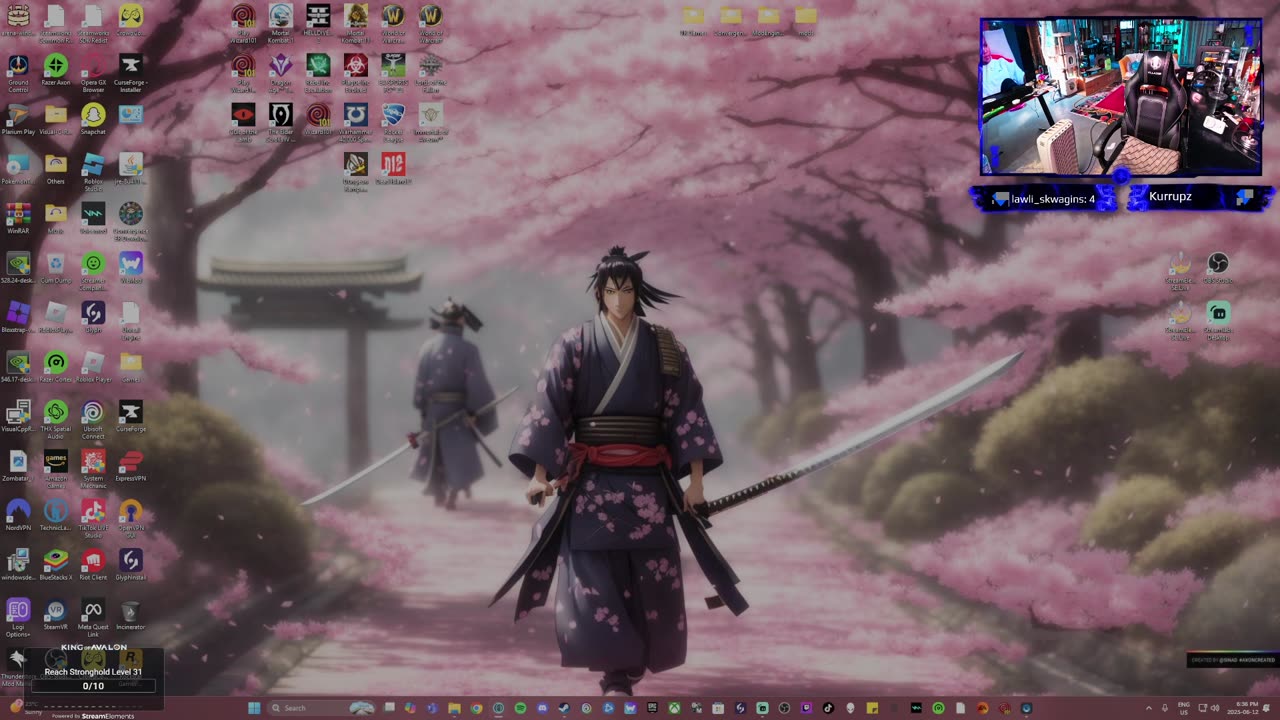Image resolution: width=1280 pixels, height=720 pixels.
Task: Select the Glyph desktop shortcut
Action: click(93, 317)
